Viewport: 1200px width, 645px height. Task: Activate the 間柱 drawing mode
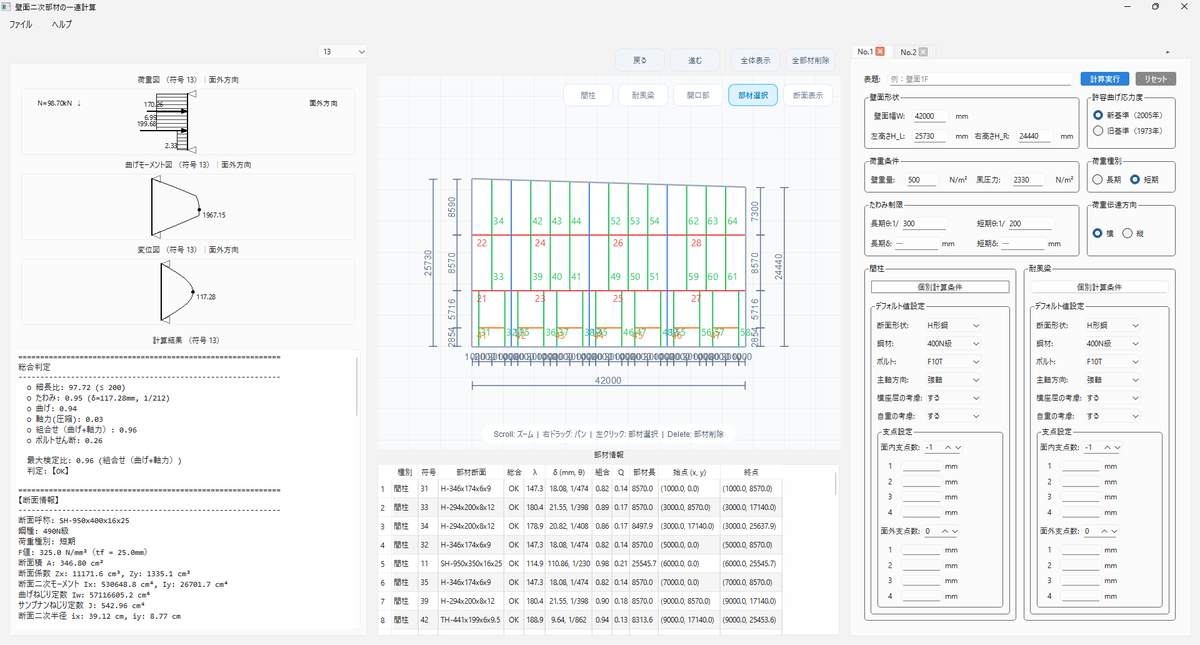coord(587,95)
